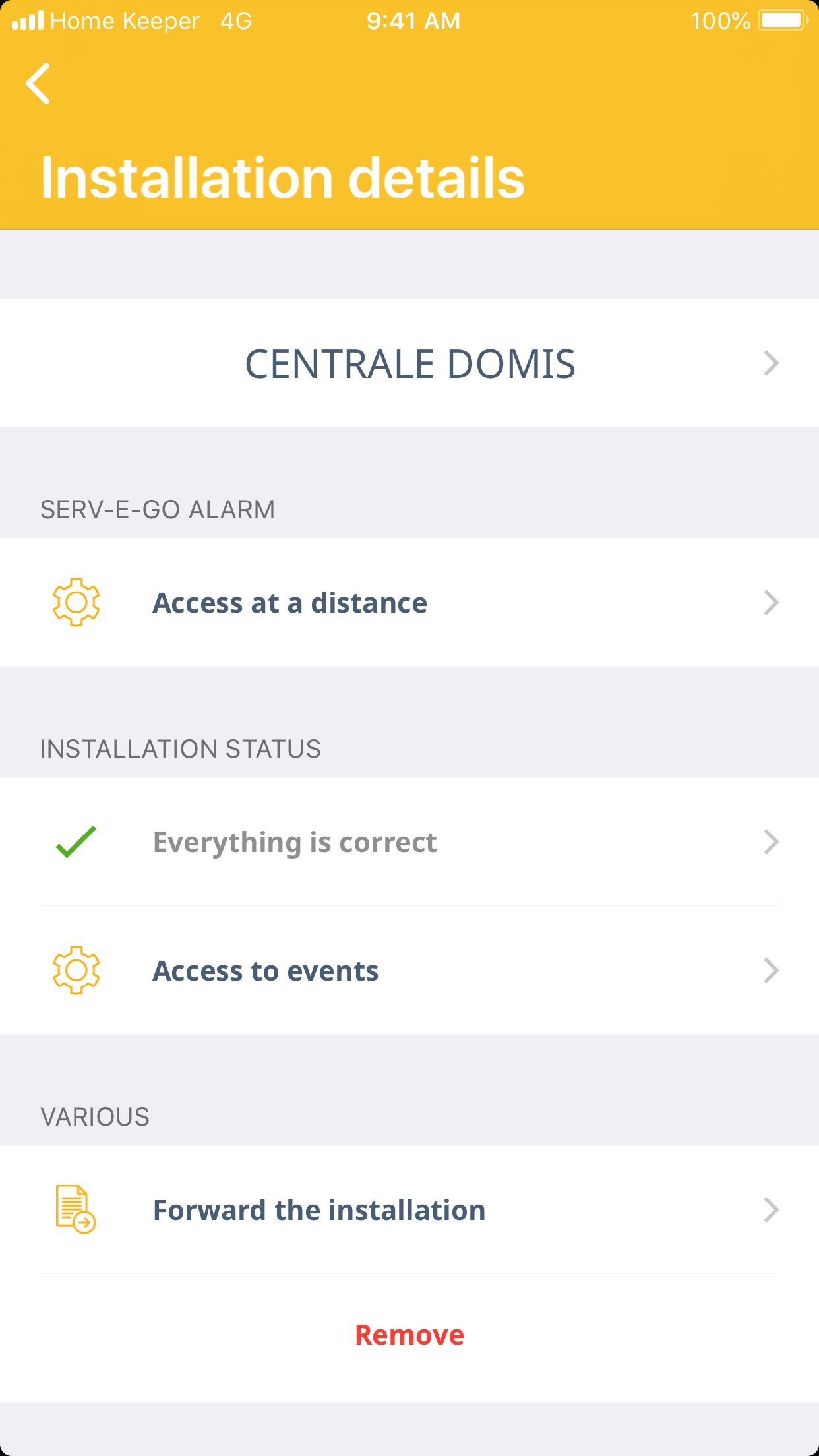The width and height of the screenshot is (819, 1456).
Task: Open chevron for Access at a distance
Action: pos(771,603)
